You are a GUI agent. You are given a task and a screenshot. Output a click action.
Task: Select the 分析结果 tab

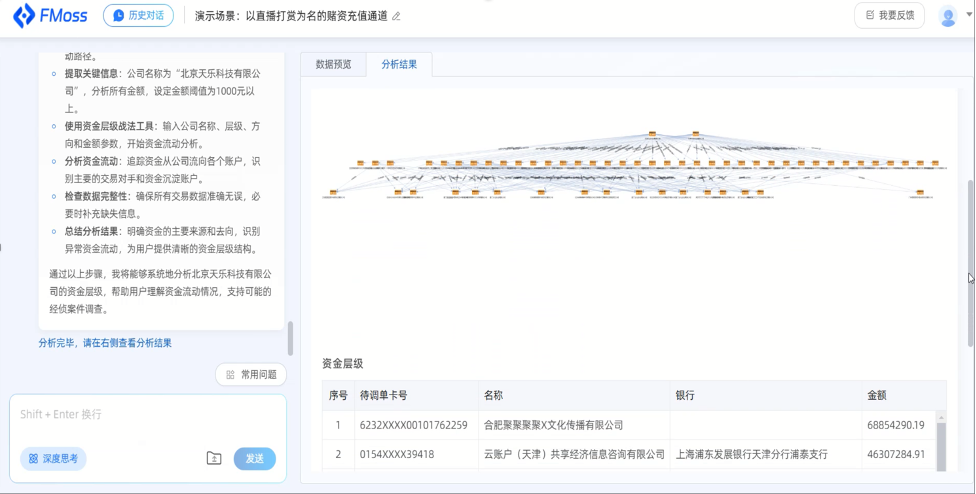coord(399,64)
